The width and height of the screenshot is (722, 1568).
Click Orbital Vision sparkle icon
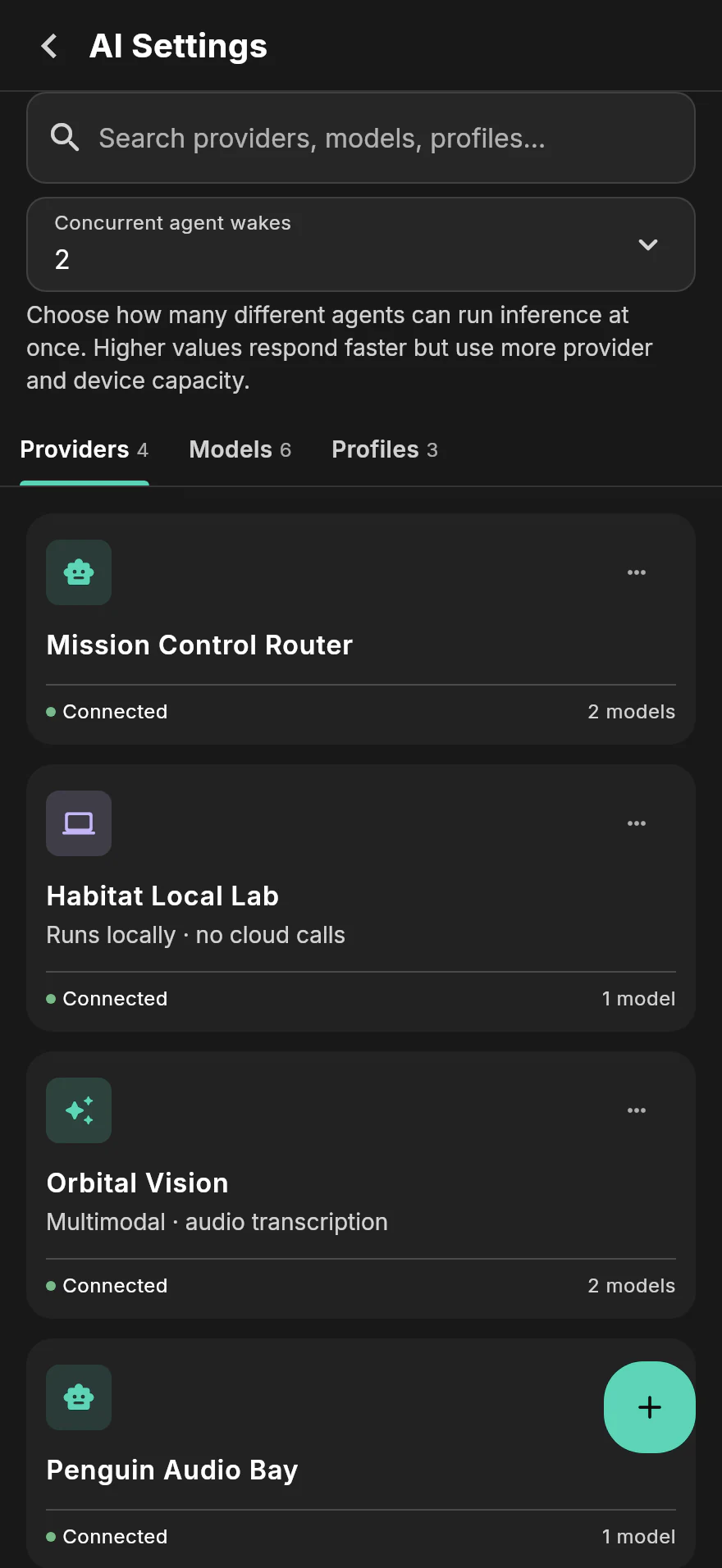coord(79,1110)
